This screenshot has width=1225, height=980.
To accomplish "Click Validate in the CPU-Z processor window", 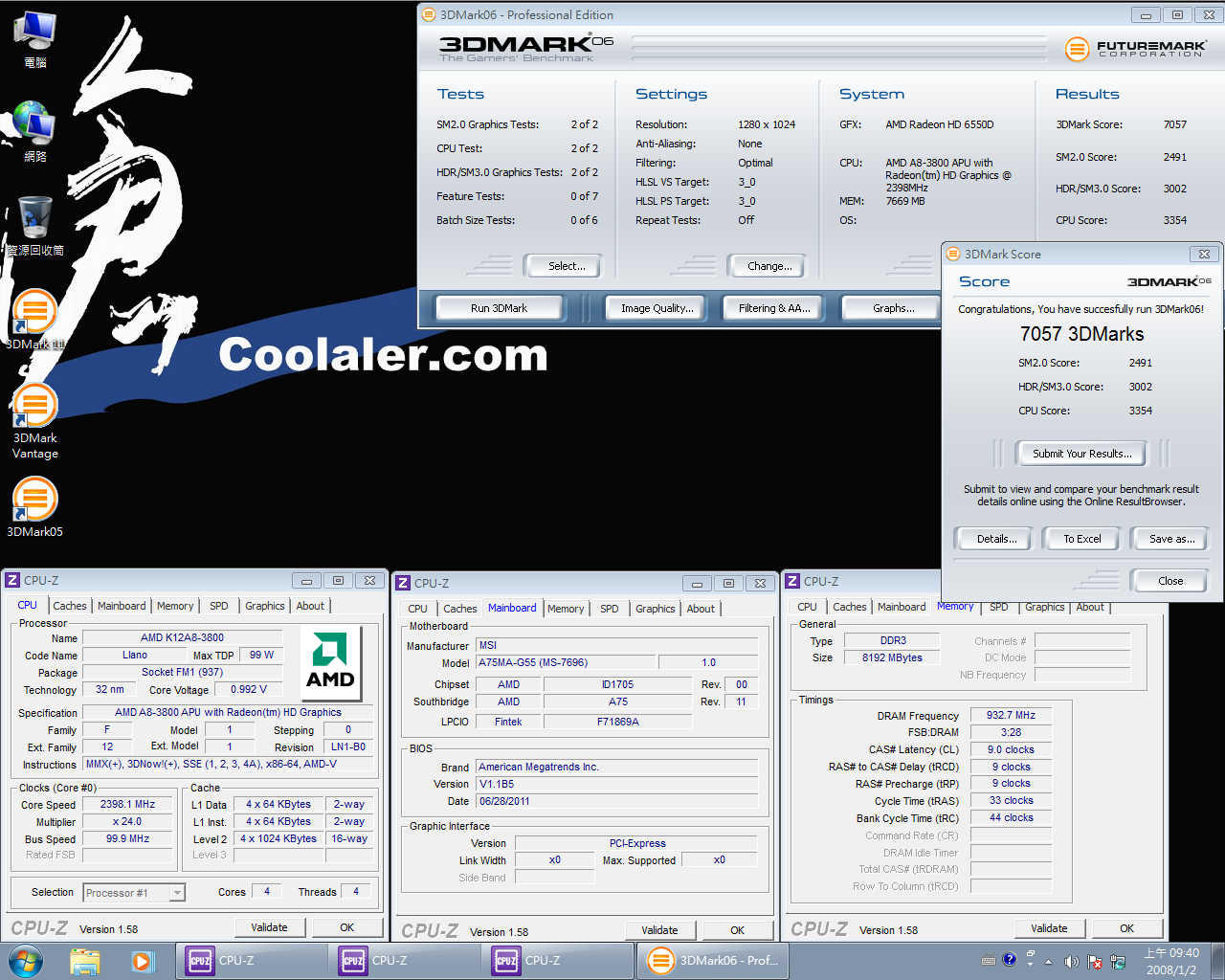I will [x=269, y=927].
